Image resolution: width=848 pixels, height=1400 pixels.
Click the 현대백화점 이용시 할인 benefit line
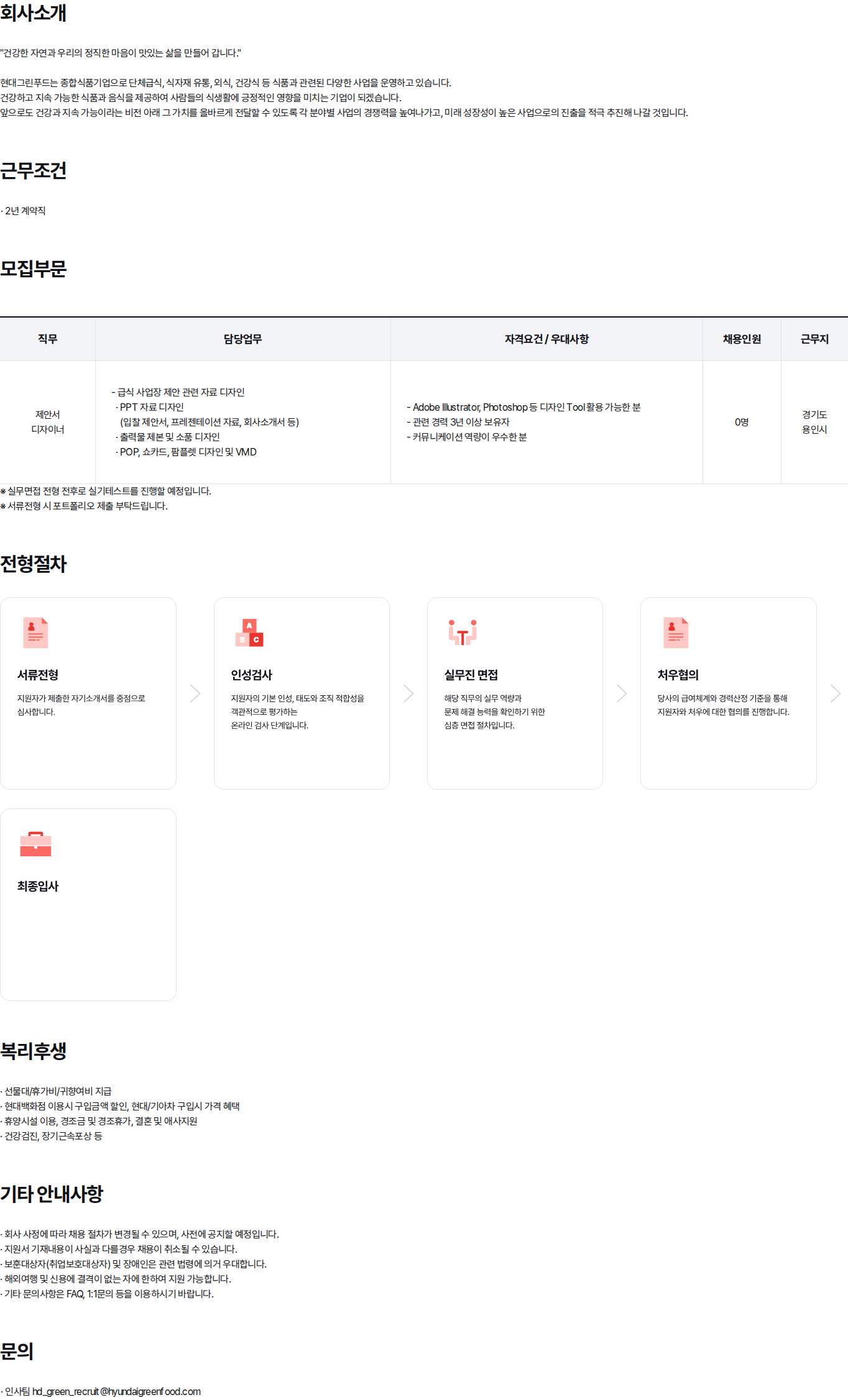[x=120, y=1106]
